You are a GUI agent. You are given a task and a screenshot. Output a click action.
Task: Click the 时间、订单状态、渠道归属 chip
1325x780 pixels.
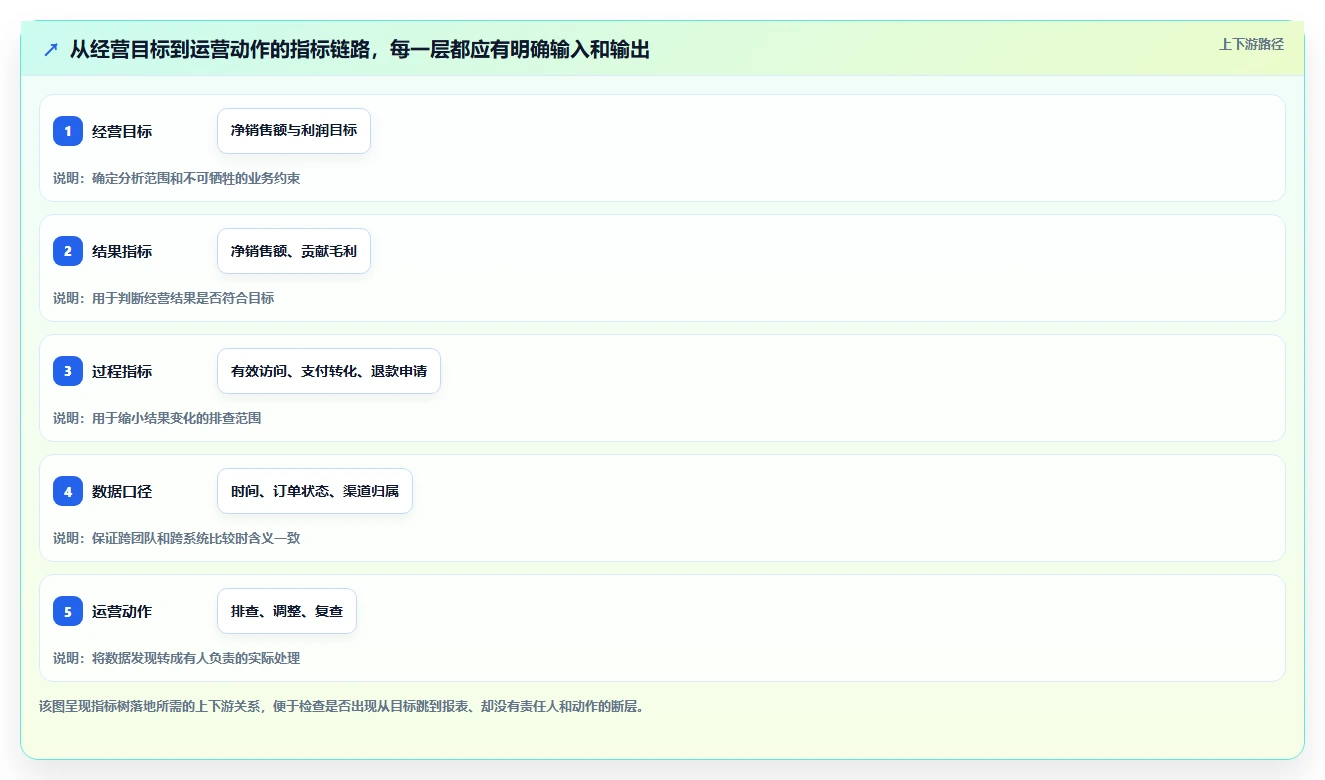pyautogui.click(x=315, y=491)
